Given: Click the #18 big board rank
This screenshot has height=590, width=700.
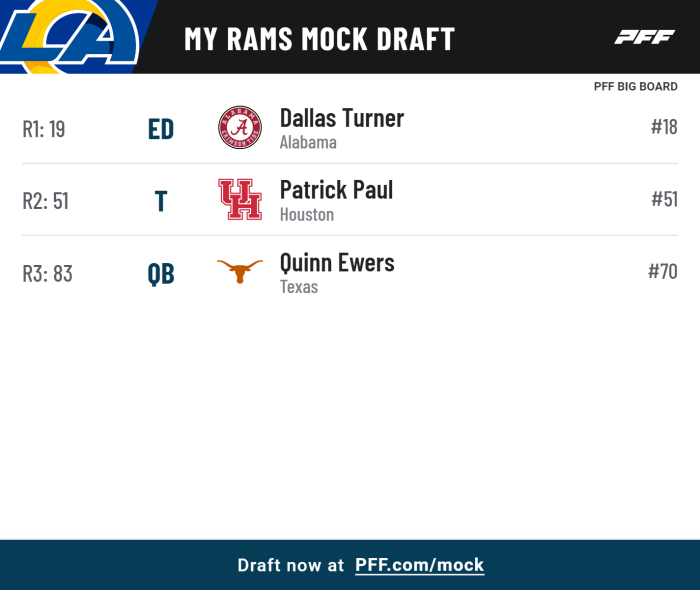Looking at the screenshot, I should click(x=664, y=127).
